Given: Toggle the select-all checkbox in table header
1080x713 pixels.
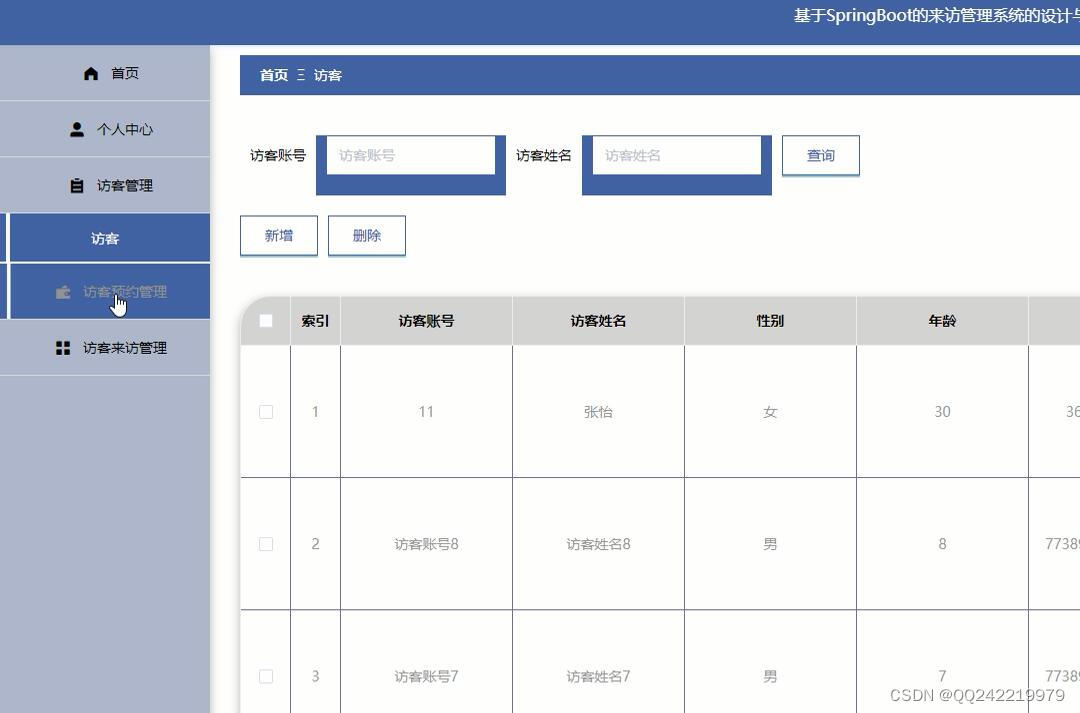Looking at the screenshot, I should pos(265,320).
